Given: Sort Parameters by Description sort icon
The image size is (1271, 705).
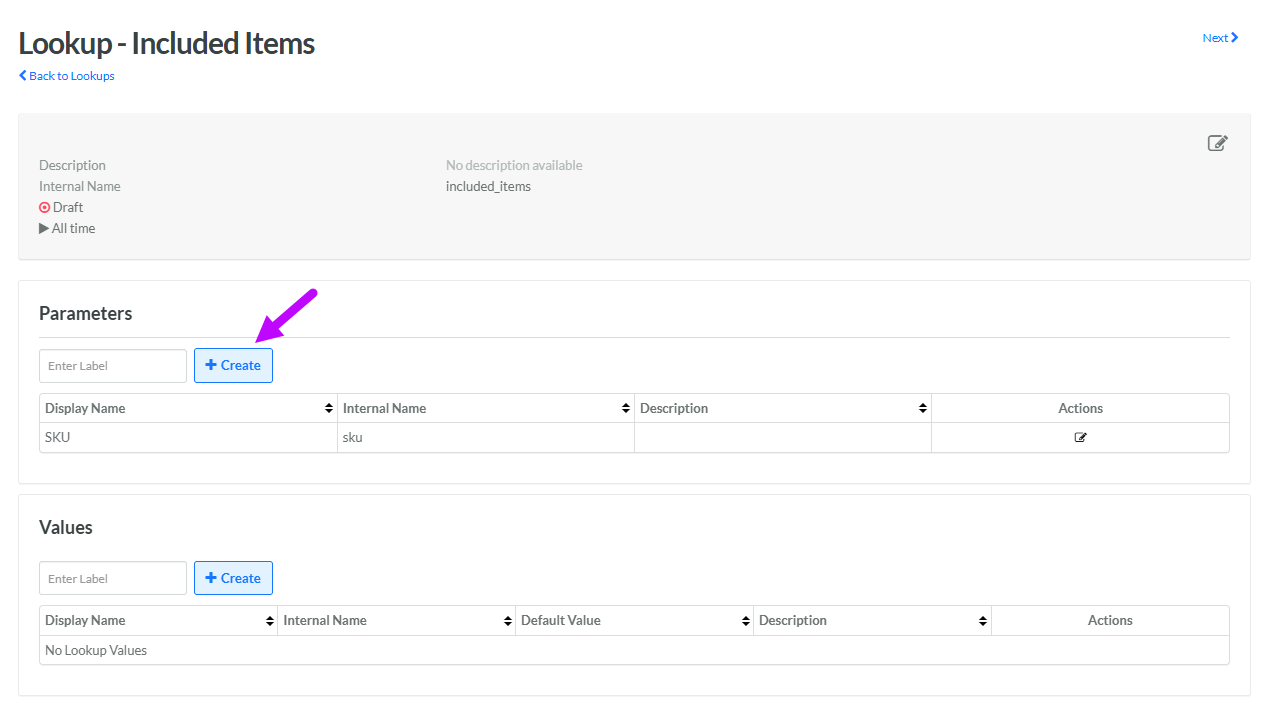Looking at the screenshot, I should point(923,409).
